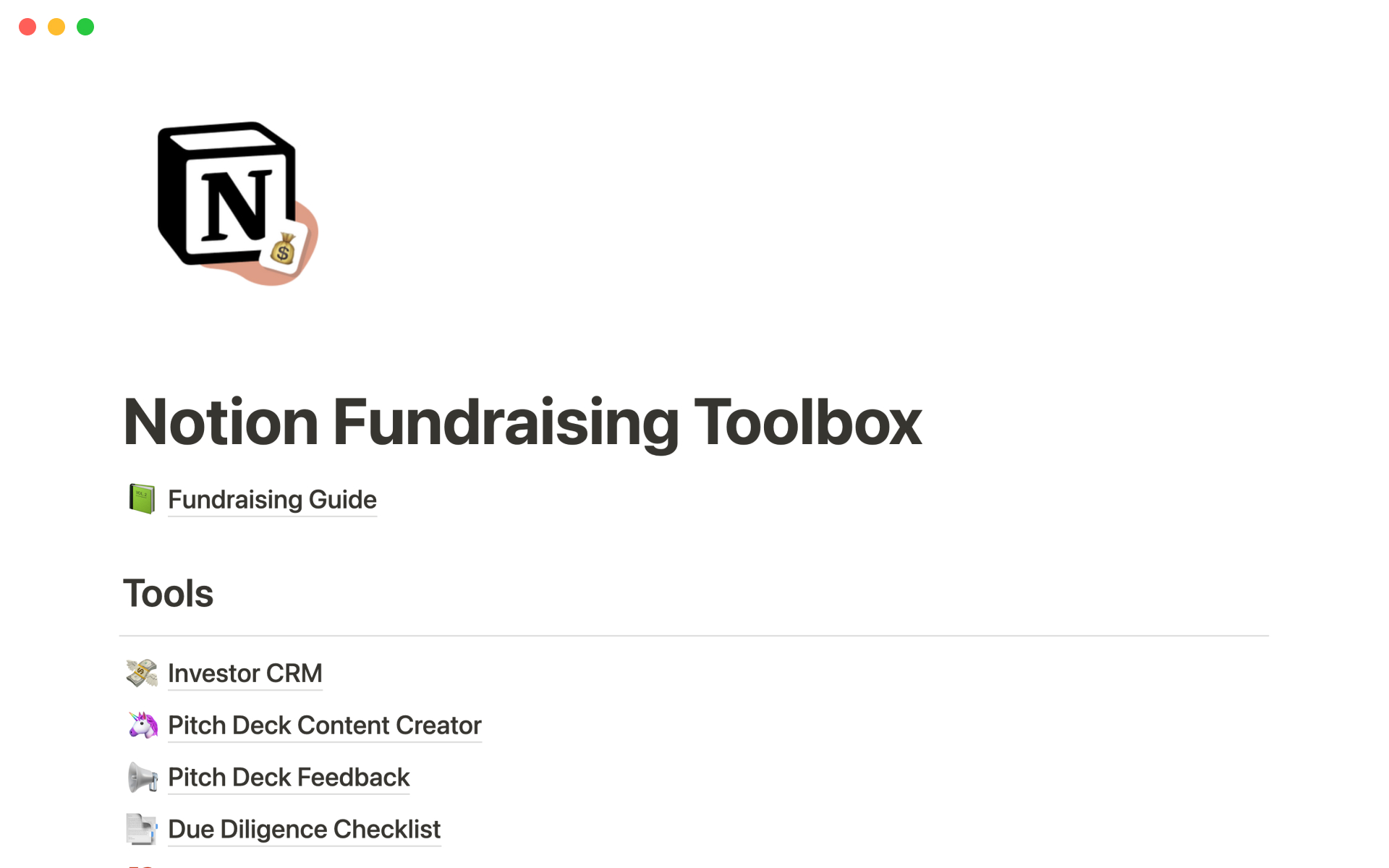The width and height of the screenshot is (1389, 868).
Task: Open the Investor CRM tool
Action: pos(243,672)
